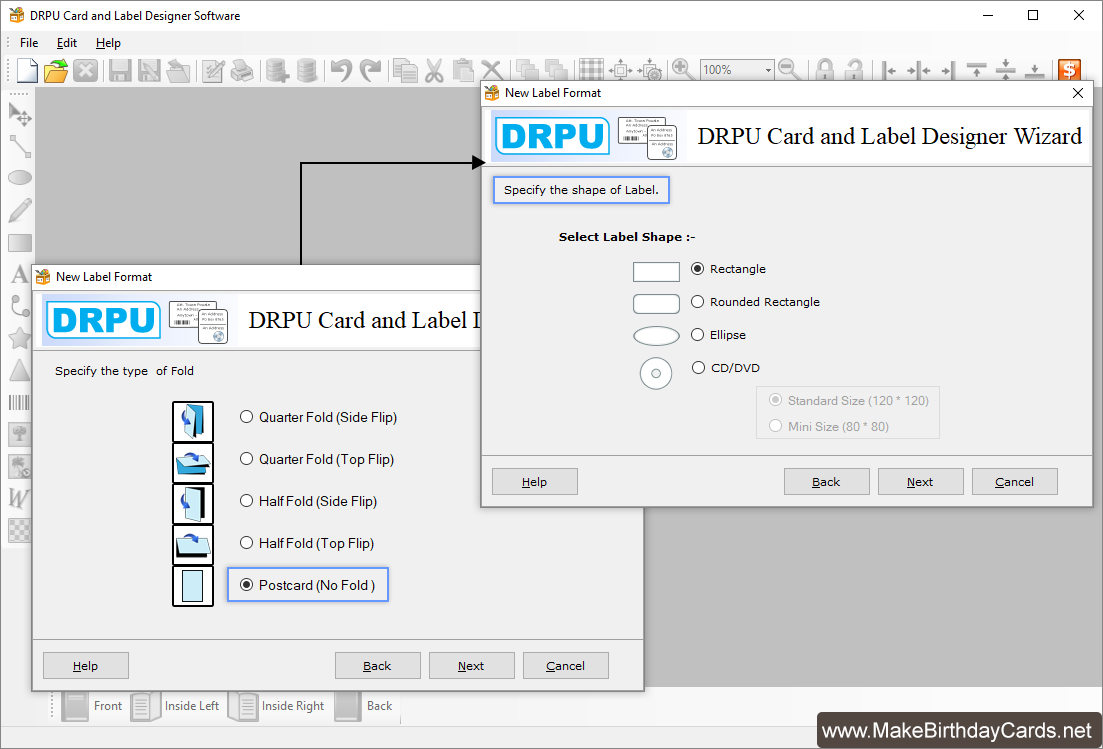The image size is (1103, 749).
Task: Select the Pencil tool
Action: click(20, 210)
